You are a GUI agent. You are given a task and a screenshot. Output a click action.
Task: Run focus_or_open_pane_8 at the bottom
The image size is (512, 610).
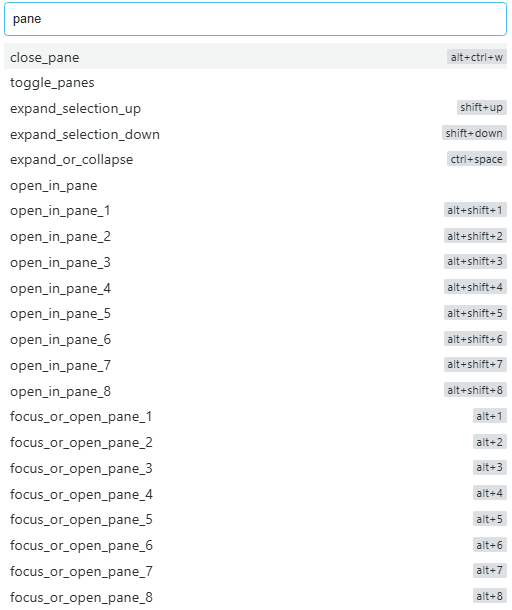pos(255,597)
